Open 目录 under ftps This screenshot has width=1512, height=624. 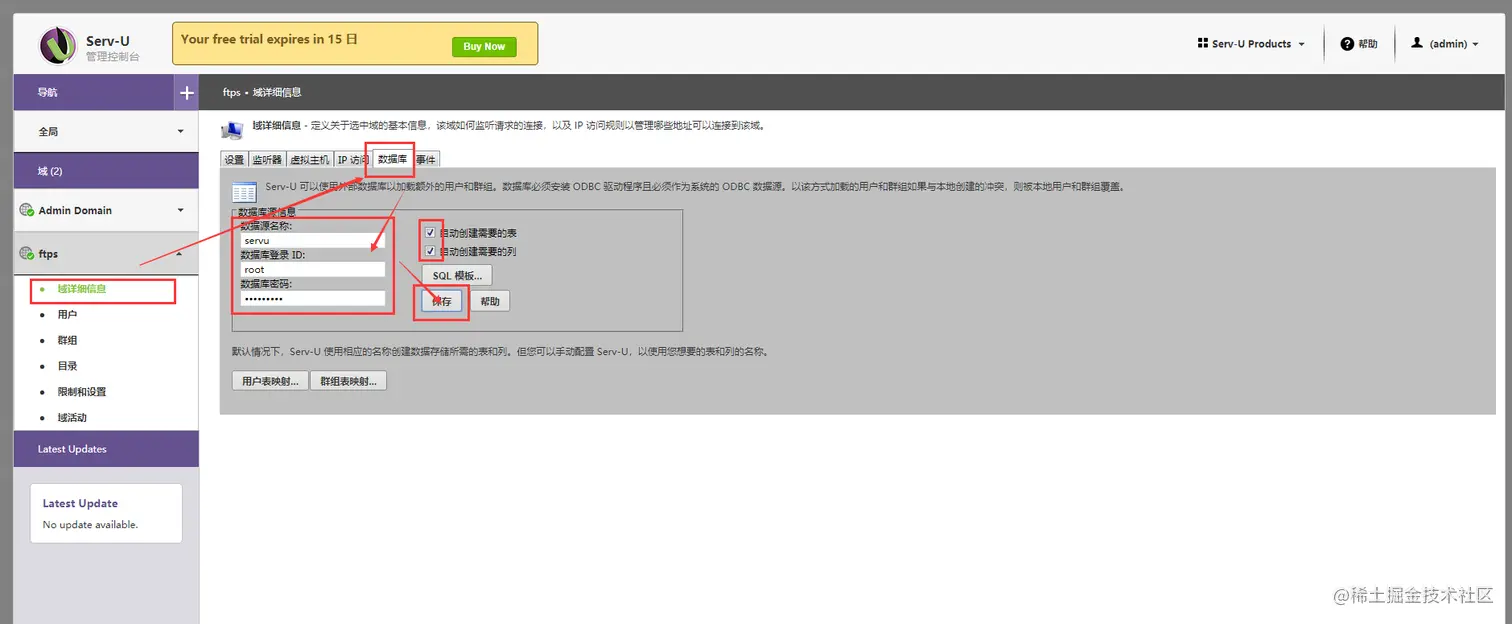pyautogui.click(x=68, y=367)
